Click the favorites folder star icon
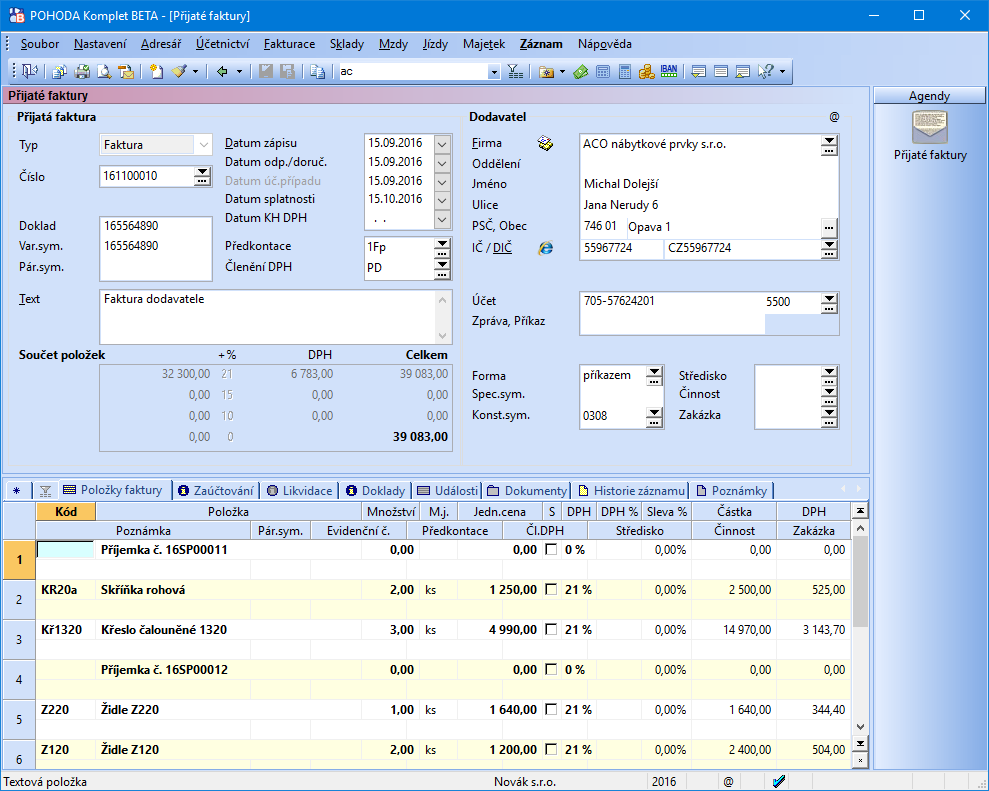 coord(546,71)
